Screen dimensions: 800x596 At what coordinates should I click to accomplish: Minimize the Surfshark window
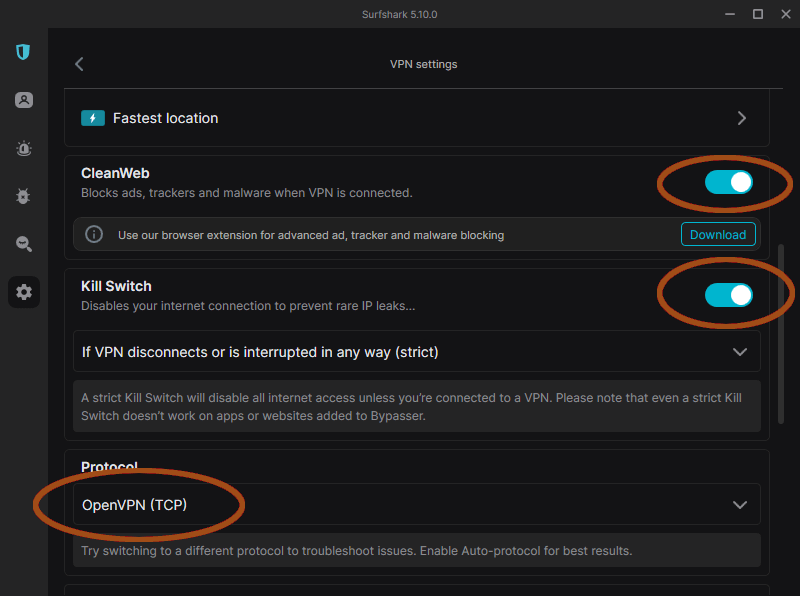[730, 14]
